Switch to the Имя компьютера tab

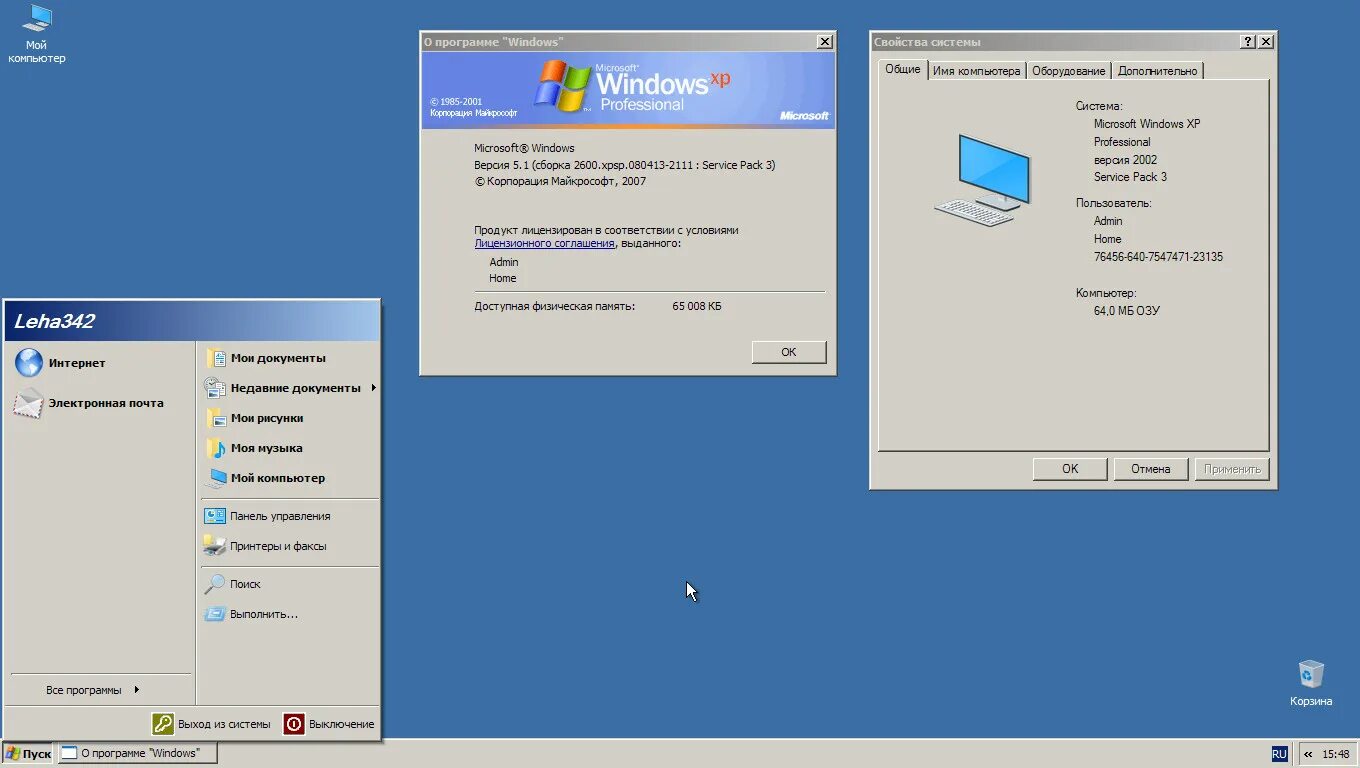click(x=976, y=71)
